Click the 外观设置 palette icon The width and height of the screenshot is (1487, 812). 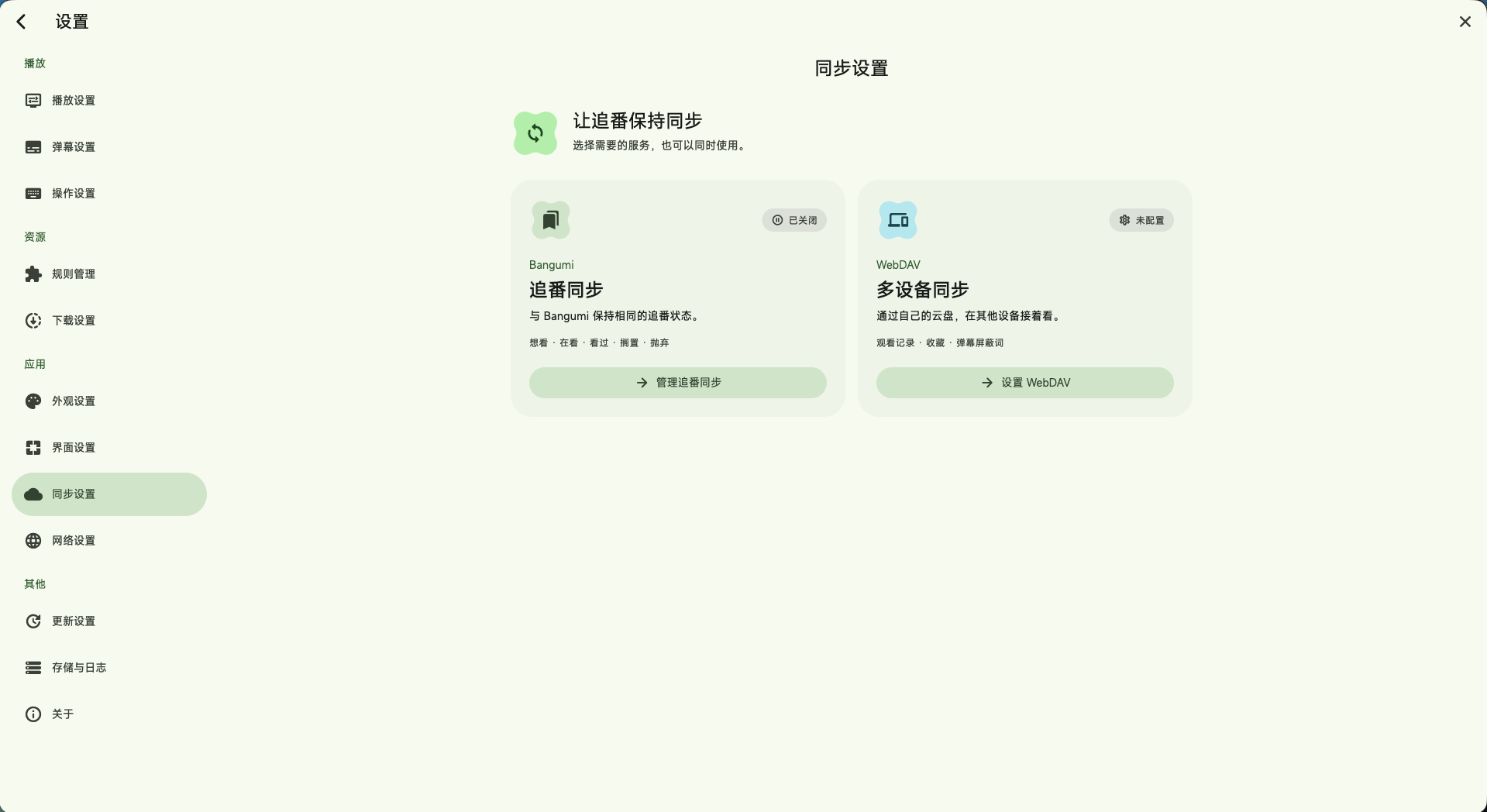pos(33,401)
